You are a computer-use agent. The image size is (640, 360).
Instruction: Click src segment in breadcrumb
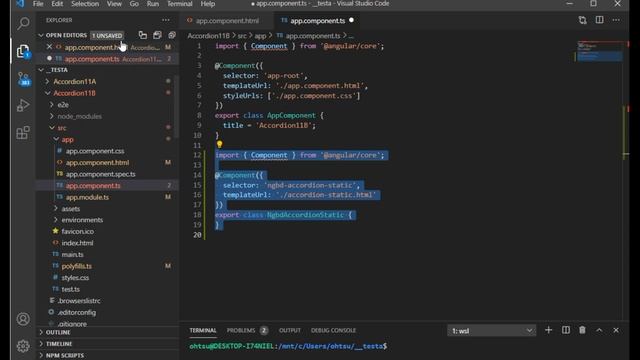click(x=242, y=36)
